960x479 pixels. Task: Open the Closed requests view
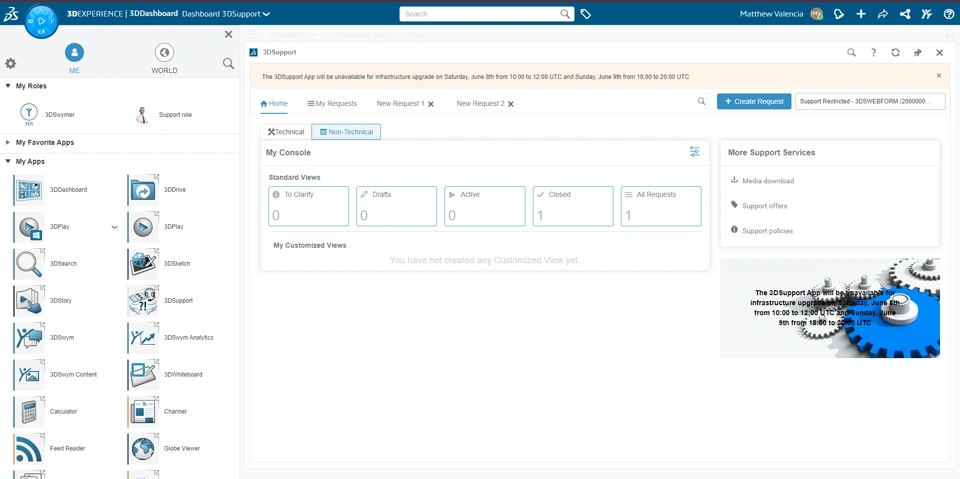coord(573,206)
